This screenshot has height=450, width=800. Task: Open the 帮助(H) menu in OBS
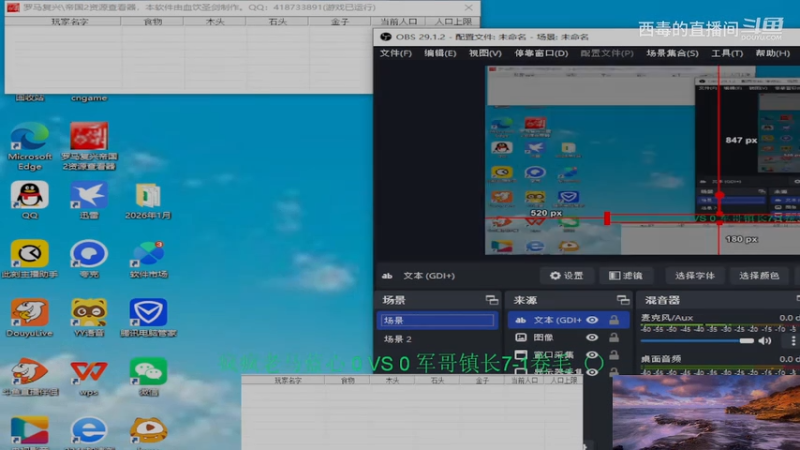tap(772, 53)
